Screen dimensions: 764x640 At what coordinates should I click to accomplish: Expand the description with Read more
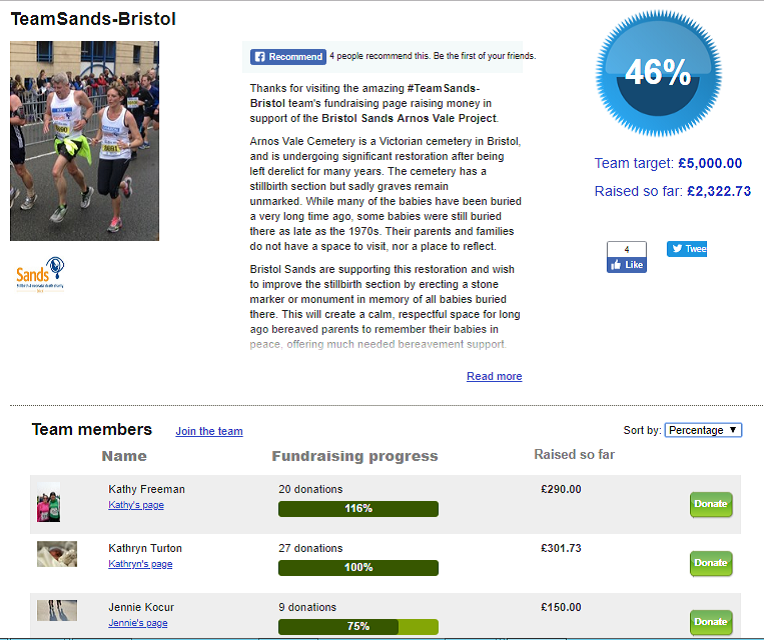pyautogui.click(x=494, y=376)
